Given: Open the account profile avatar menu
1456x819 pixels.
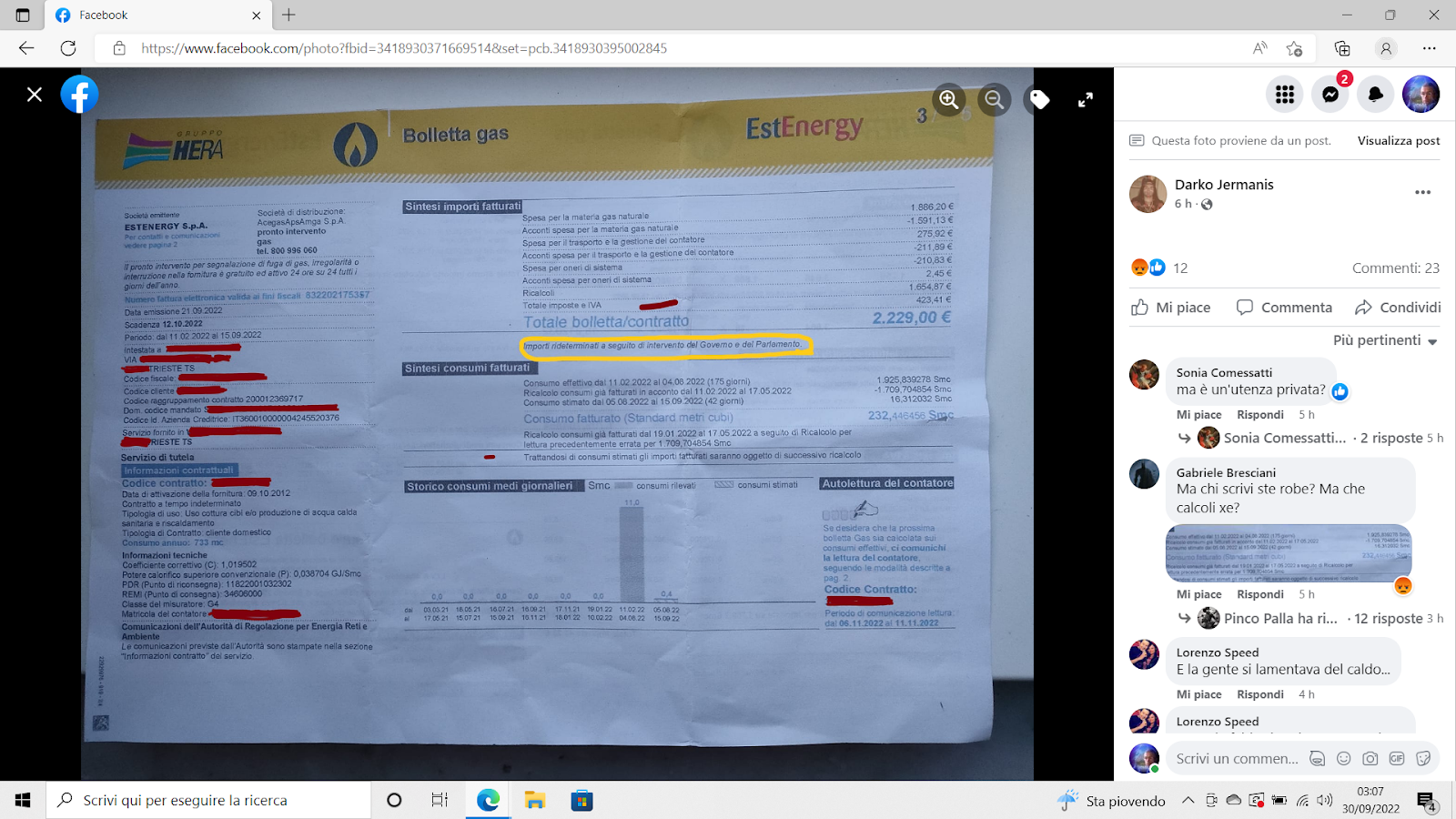Looking at the screenshot, I should pyautogui.click(x=1421, y=94).
